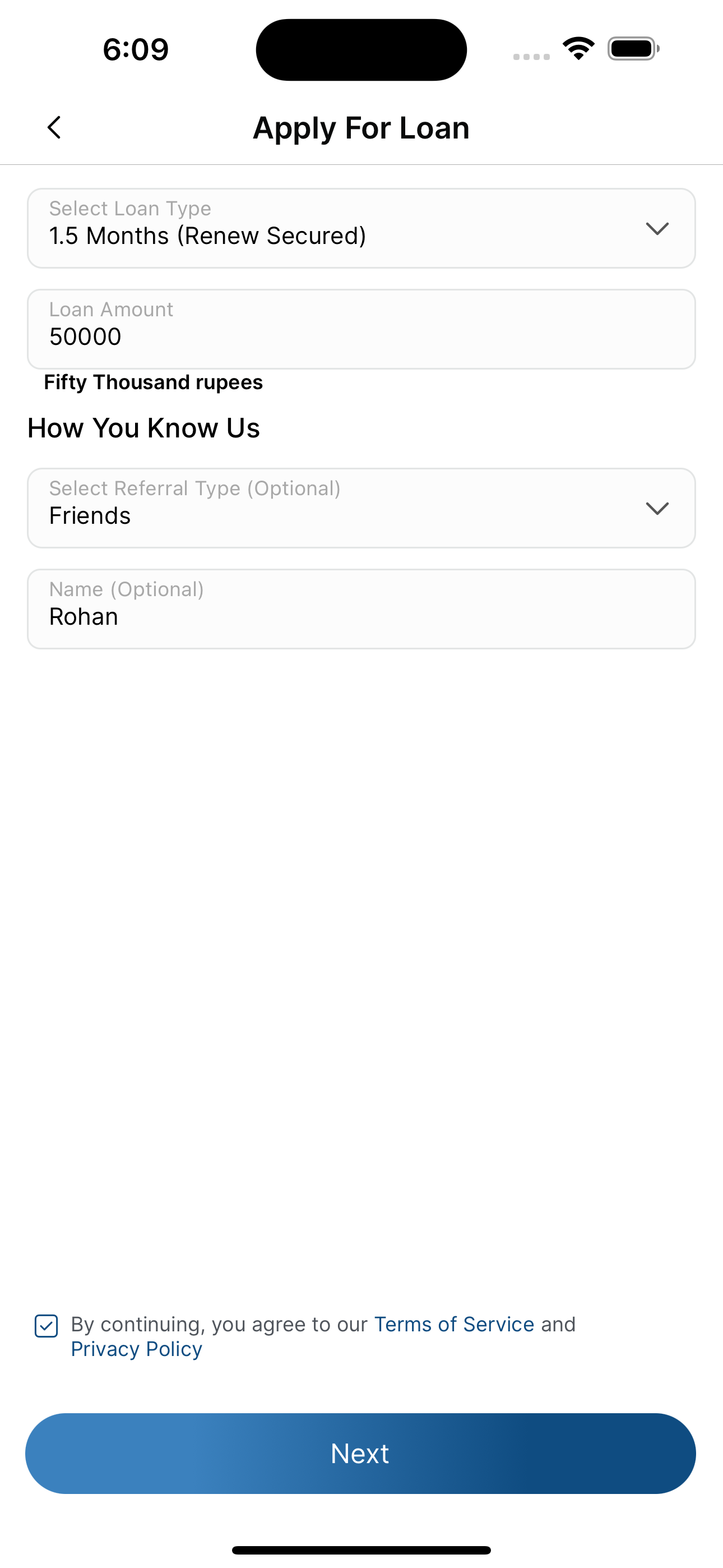Click the Wi-Fi status icon
The image size is (723, 1568).
coord(578,49)
